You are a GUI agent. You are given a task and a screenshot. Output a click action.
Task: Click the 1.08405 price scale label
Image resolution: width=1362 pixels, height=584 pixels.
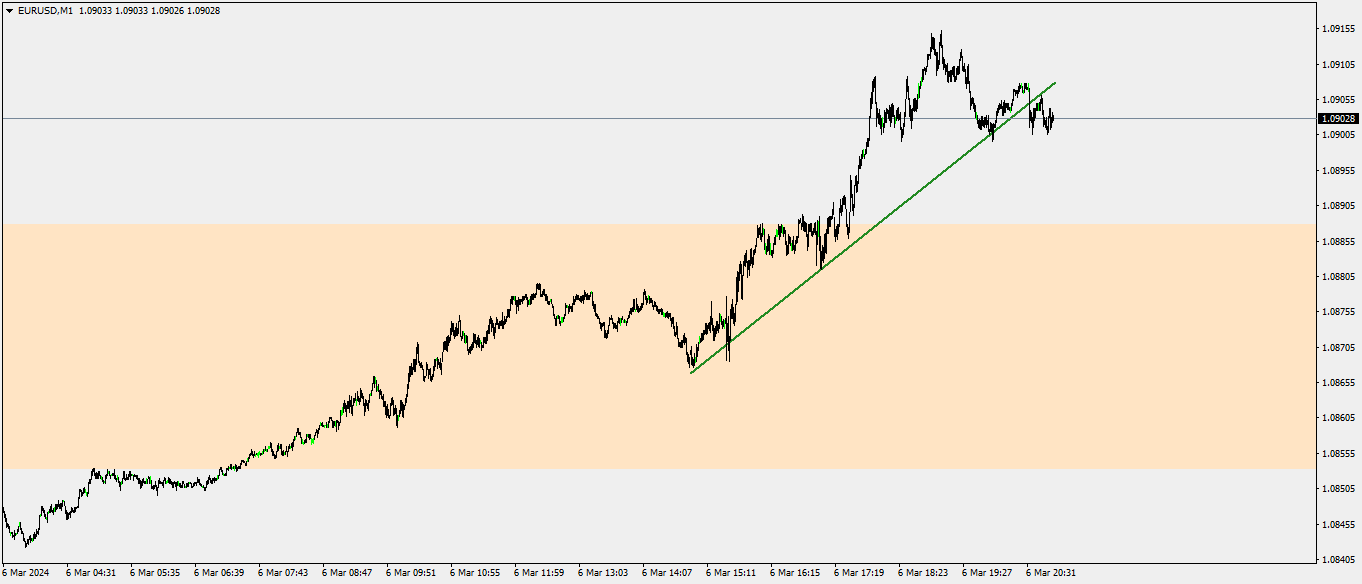1339,560
